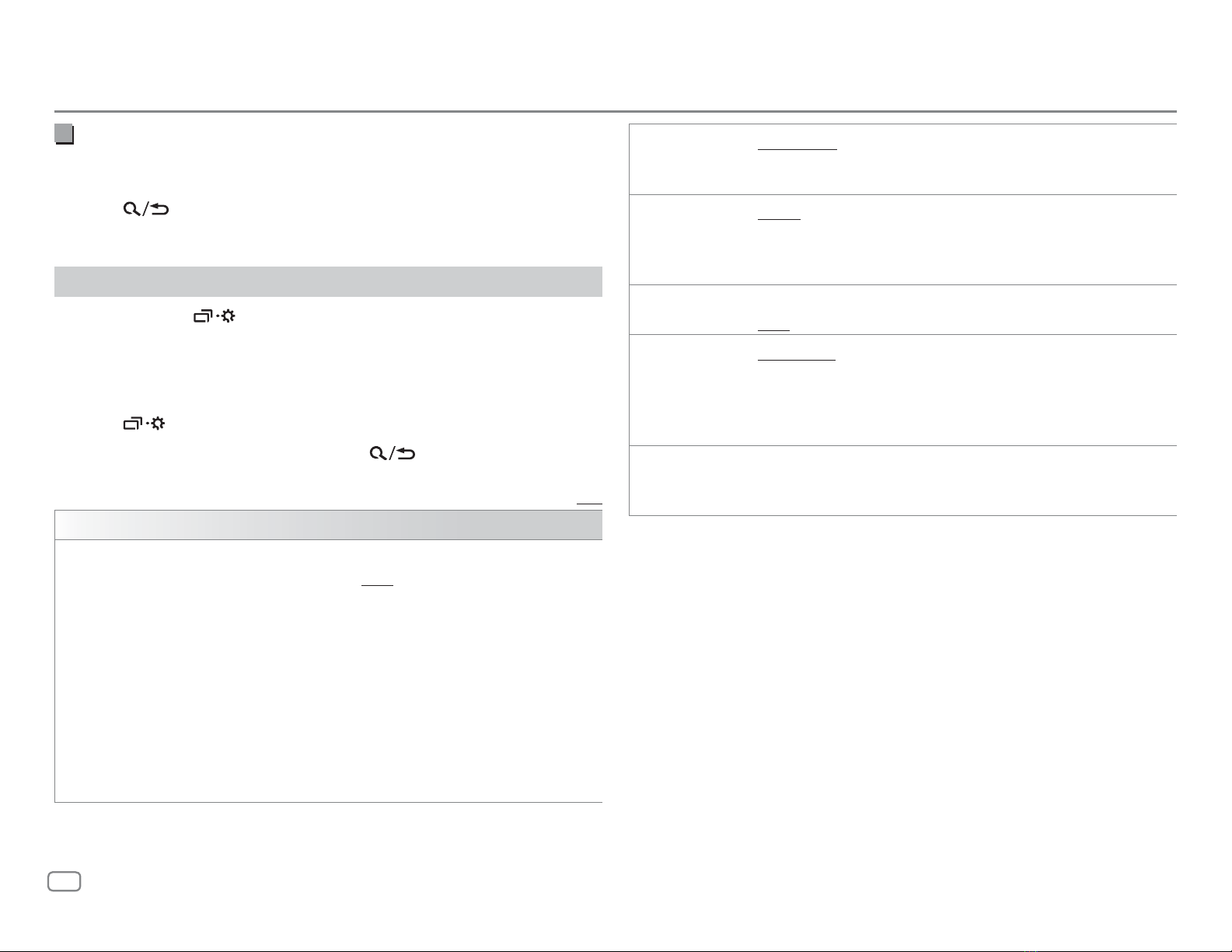Select the second row of the right-side table
This screenshot has width=1232, height=952.
(x=902, y=239)
